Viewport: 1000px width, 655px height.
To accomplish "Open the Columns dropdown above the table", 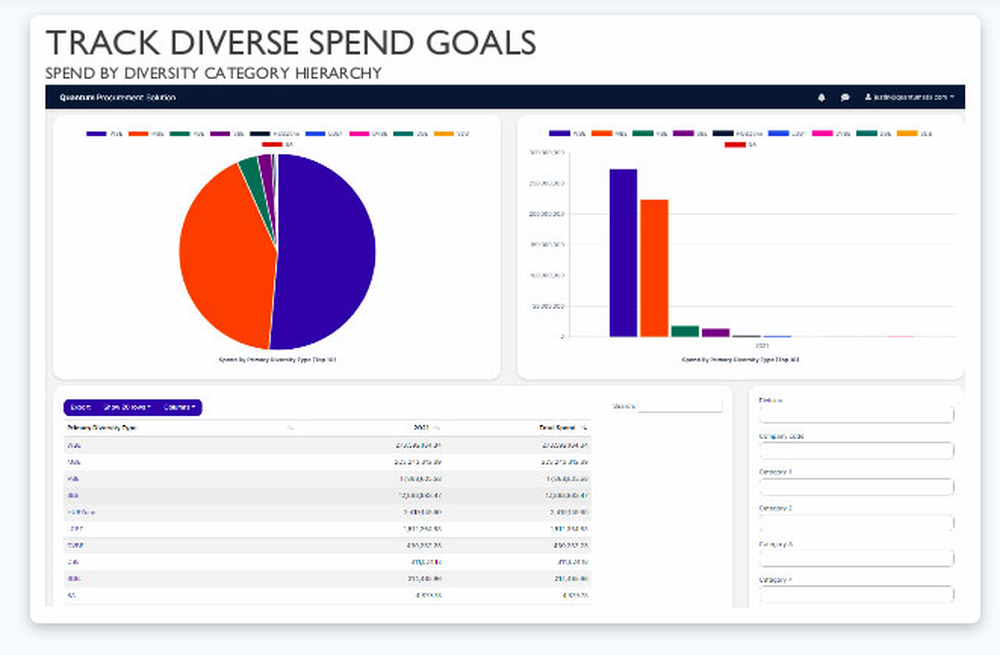I will pyautogui.click(x=181, y=407).
